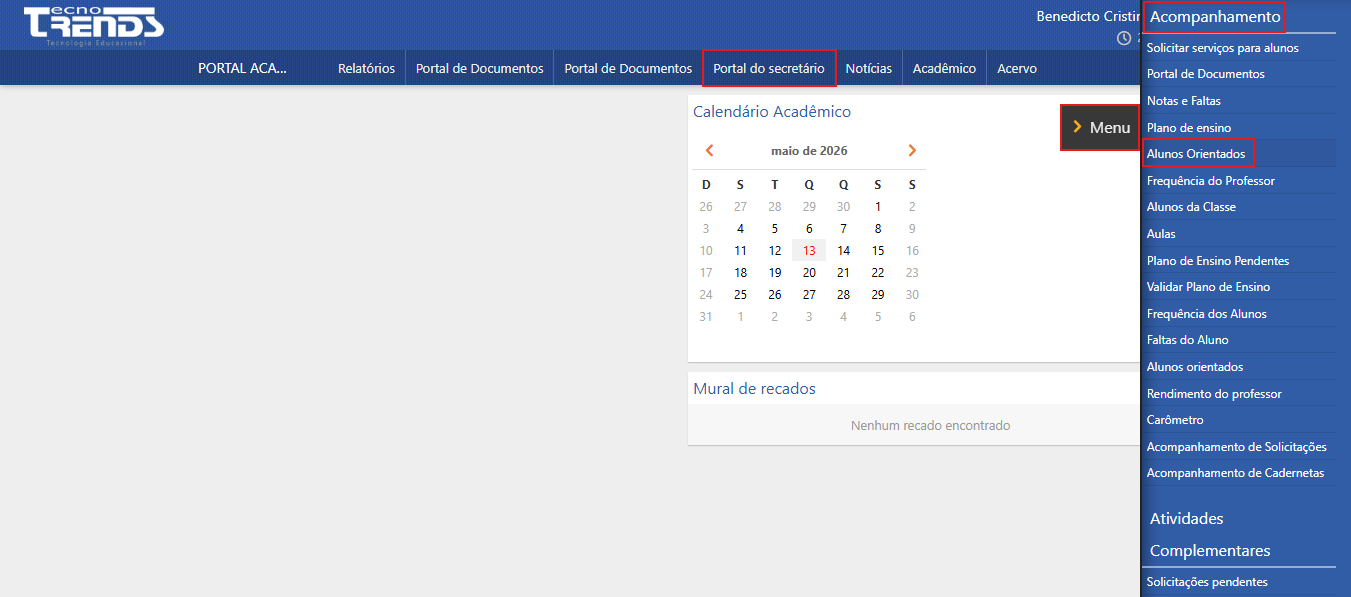Click the clock icon below the user name

coord(1124,38)
